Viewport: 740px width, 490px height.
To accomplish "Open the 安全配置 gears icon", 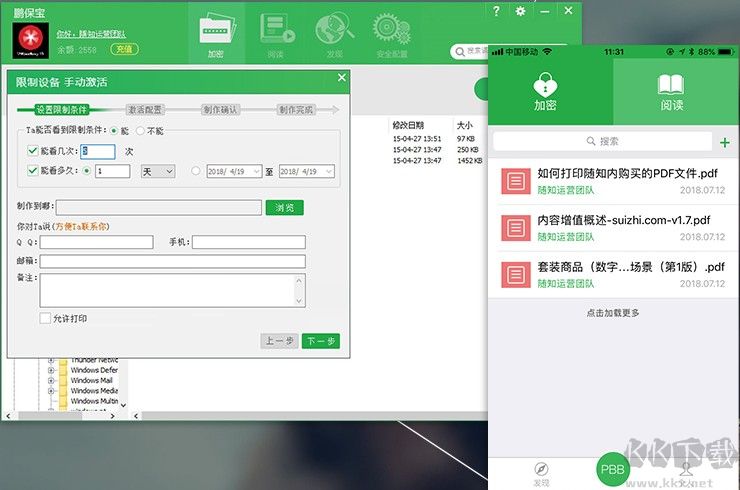I will point(392,34).
